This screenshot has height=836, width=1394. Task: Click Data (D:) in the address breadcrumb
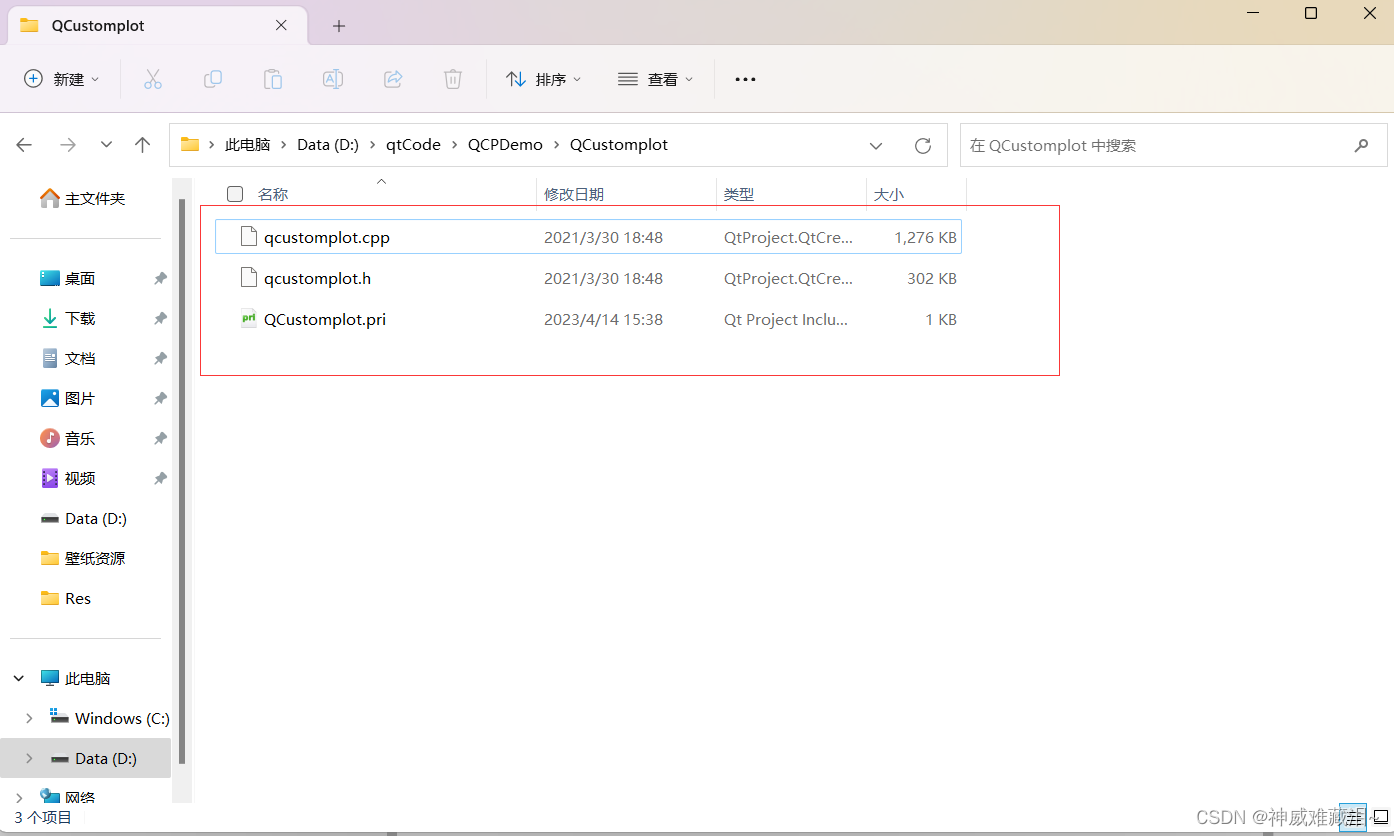[x=328, y=145]
